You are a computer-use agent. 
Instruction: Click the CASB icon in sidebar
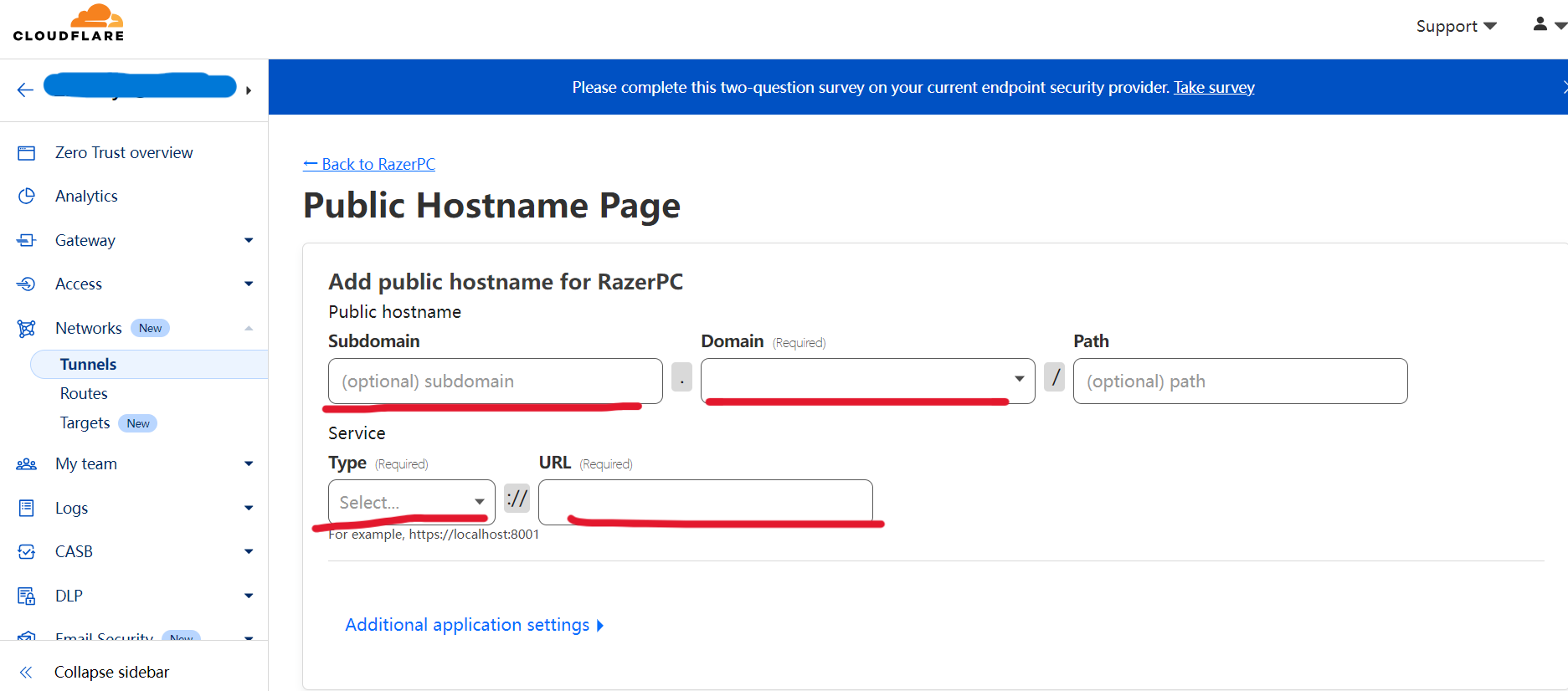(27, 551)
